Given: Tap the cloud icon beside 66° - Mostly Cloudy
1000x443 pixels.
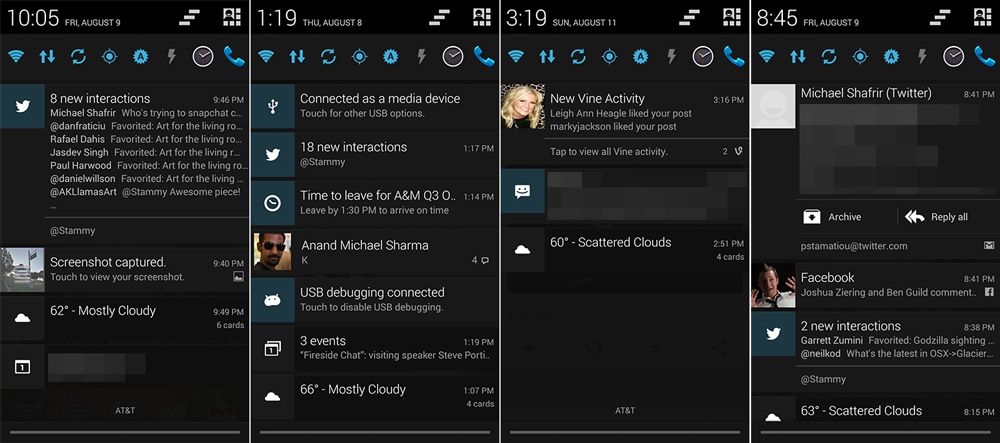Looking at the screenshot, I should coord(272,397).
